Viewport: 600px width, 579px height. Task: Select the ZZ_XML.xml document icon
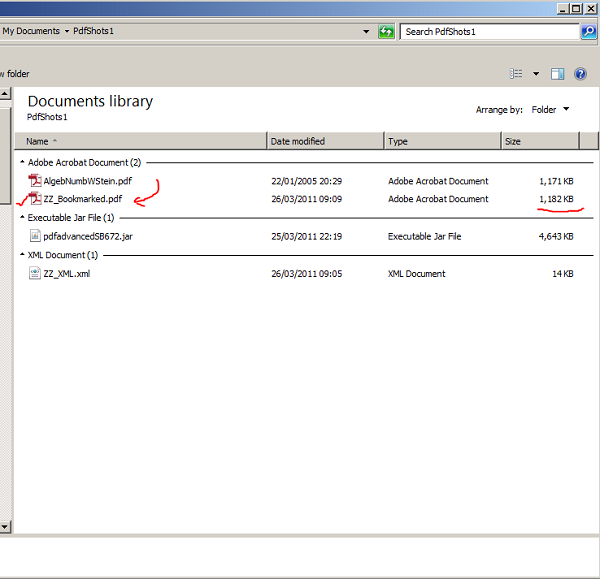pos(35,273)
